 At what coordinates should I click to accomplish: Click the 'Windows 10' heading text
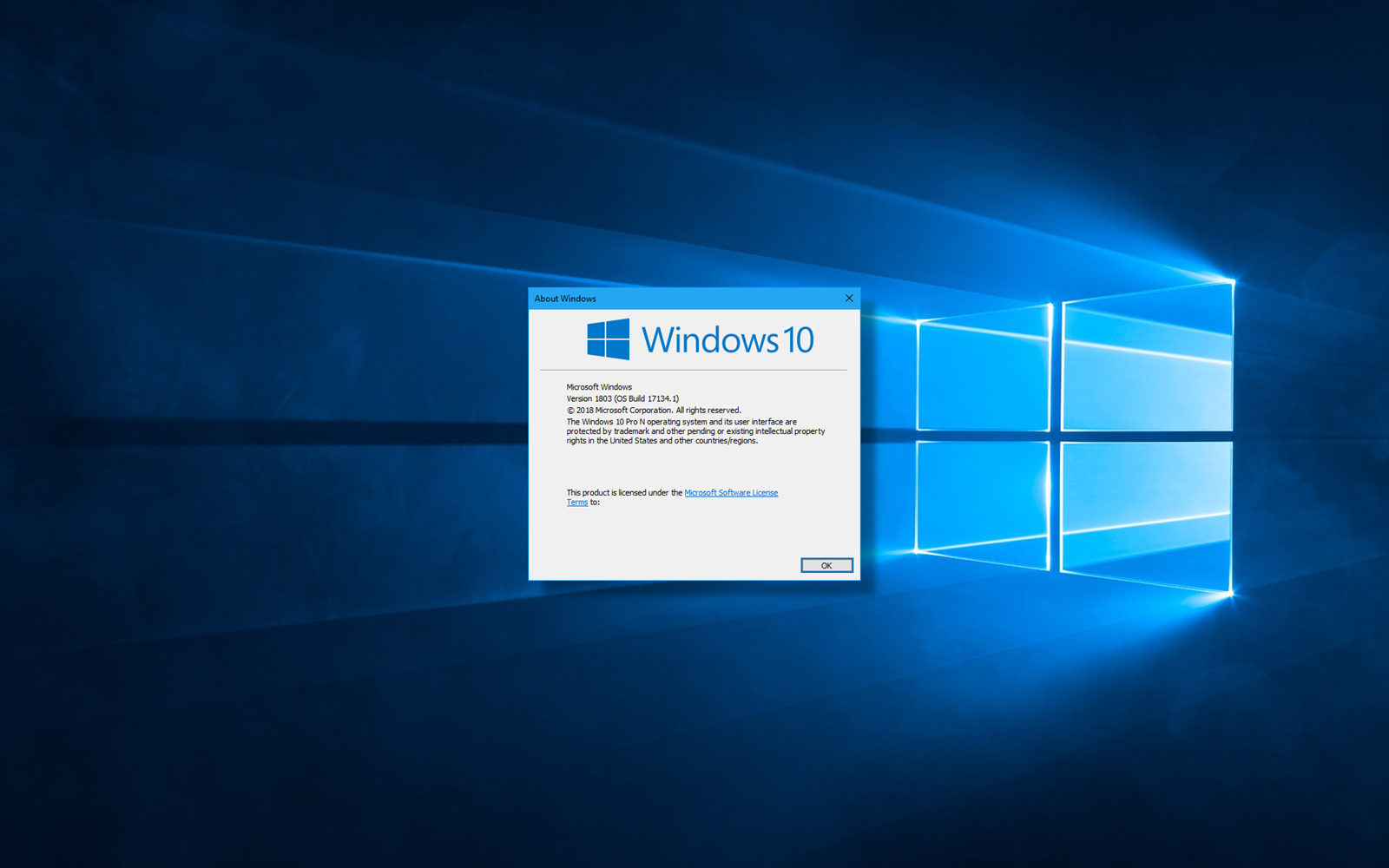point(727,339)
